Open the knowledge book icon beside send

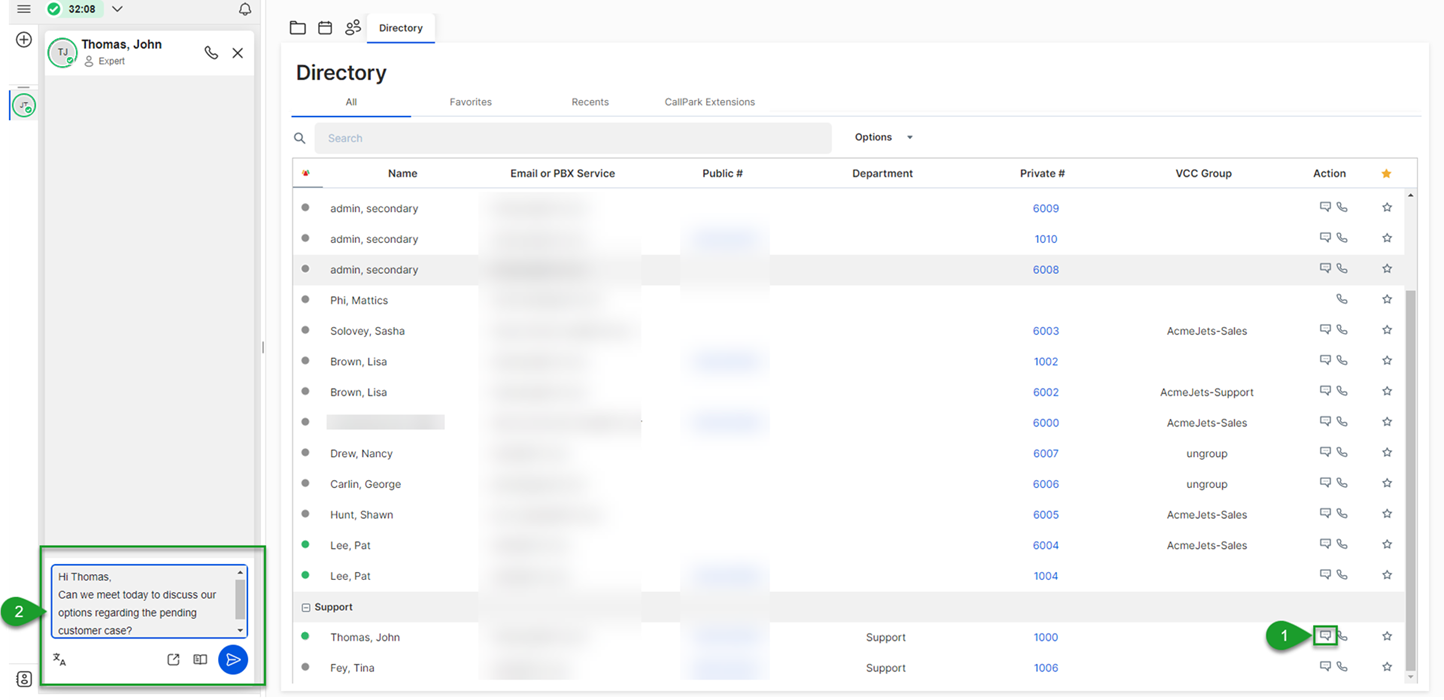coord(200,660)
